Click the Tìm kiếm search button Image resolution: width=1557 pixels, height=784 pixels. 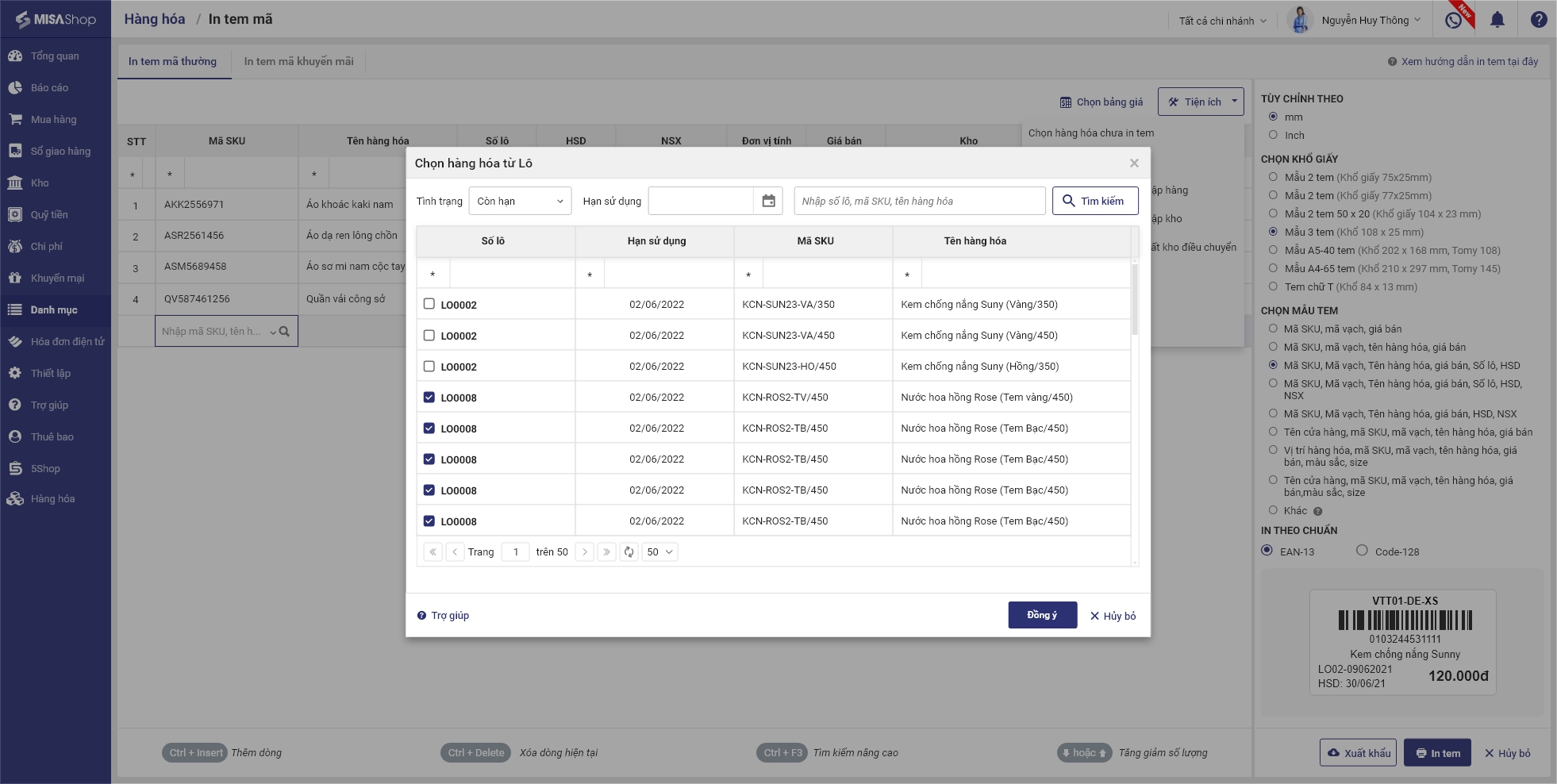coord(1094,202)
